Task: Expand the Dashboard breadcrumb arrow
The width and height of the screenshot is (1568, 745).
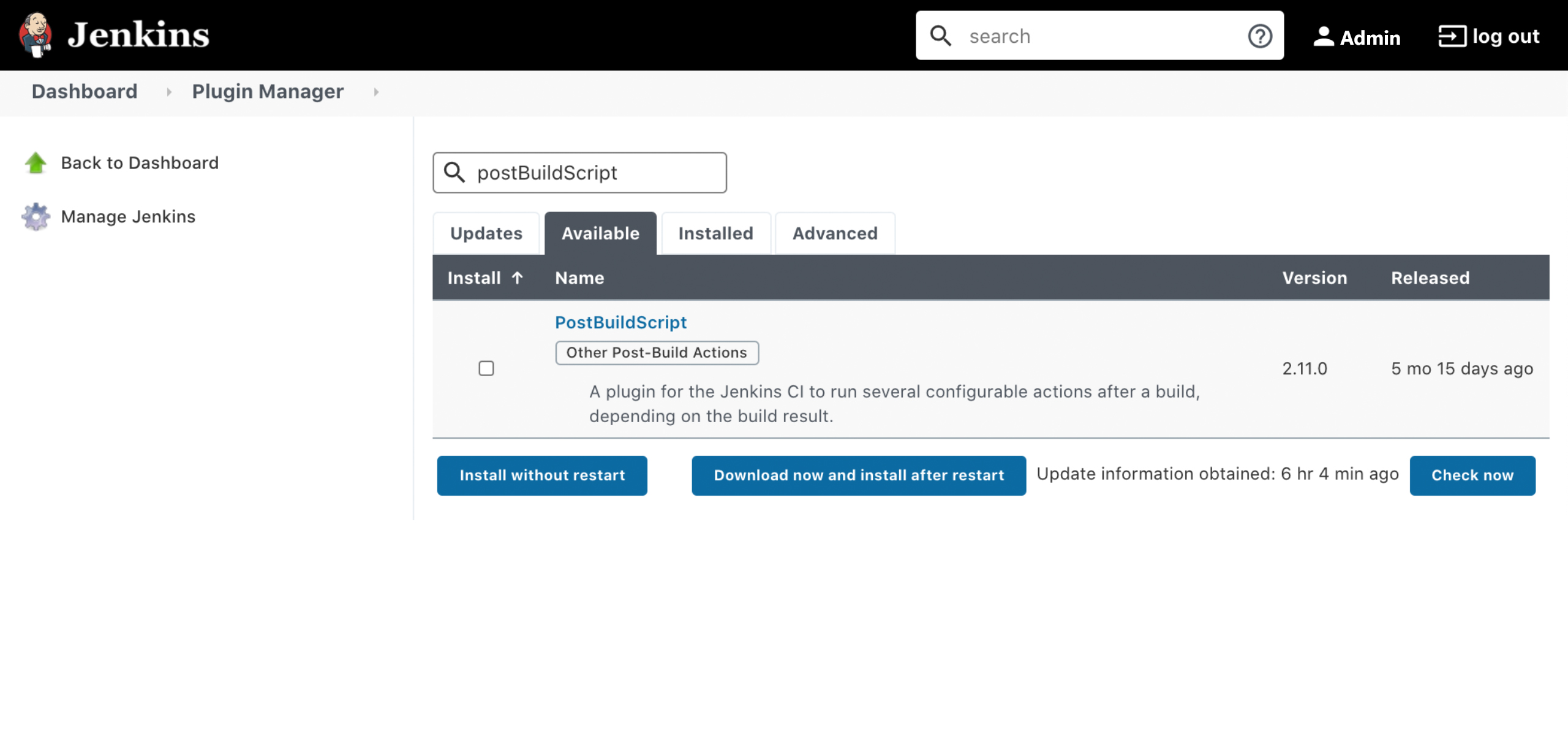Action: (169, 92)
